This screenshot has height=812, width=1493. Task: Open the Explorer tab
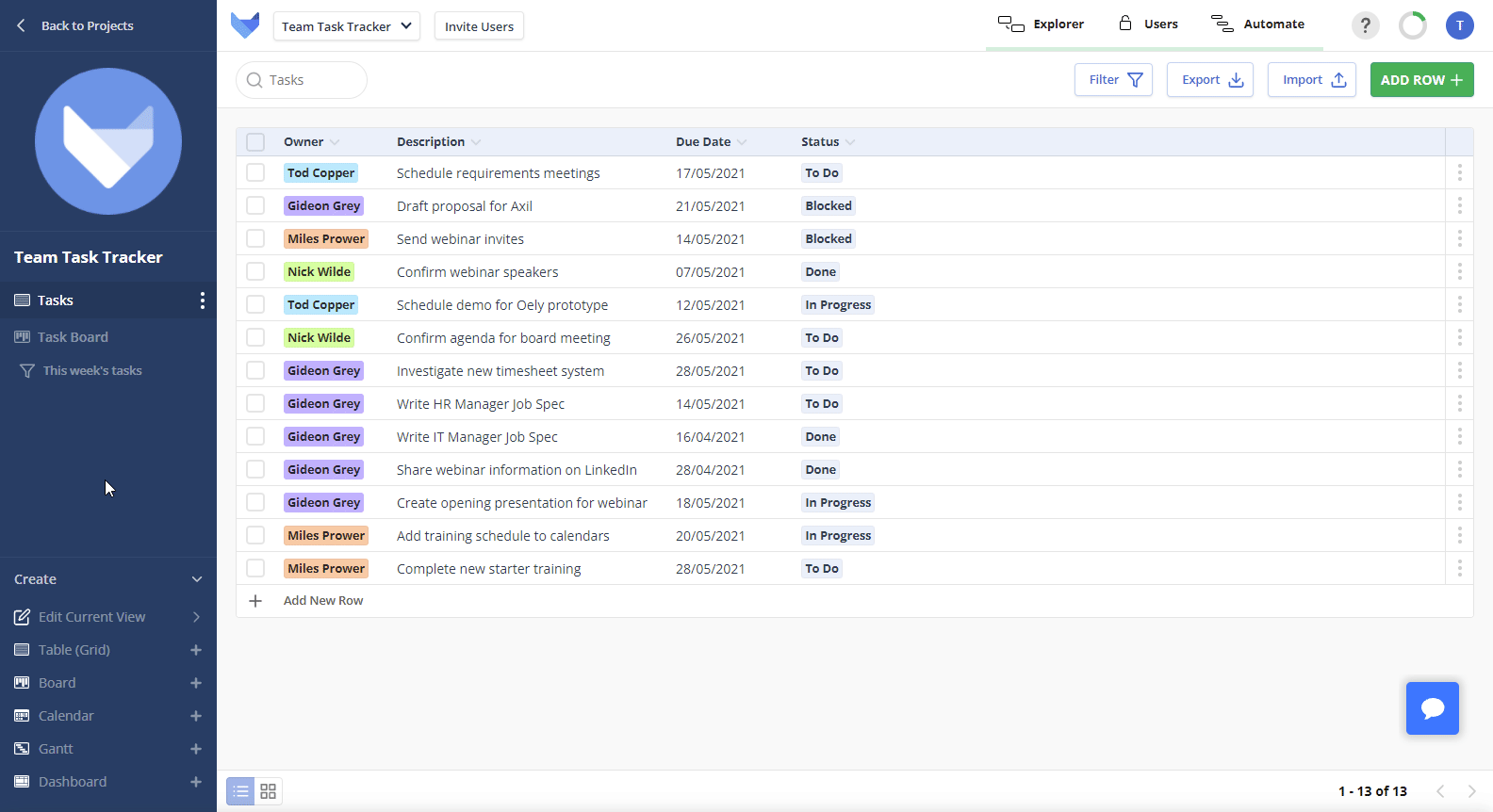coord(1041,24)
